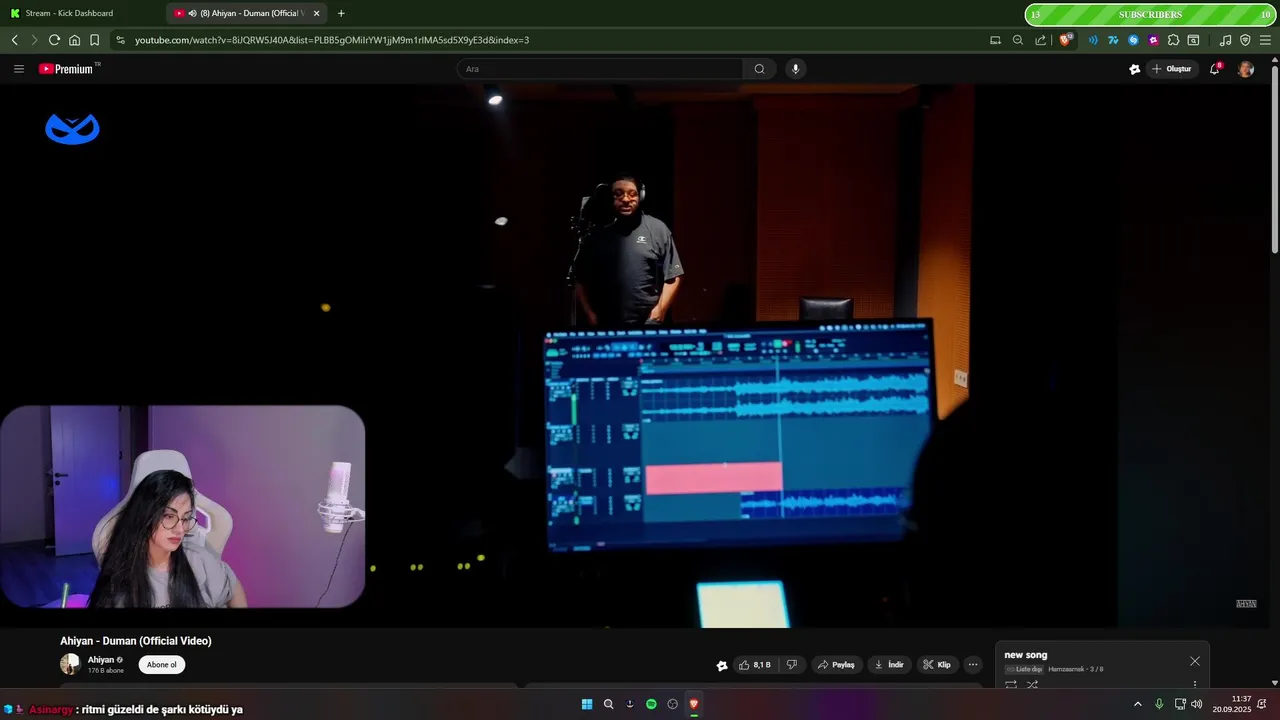Go to browser home page
The height and width of the screenshot is (720, 1280).
click(74, 40)
